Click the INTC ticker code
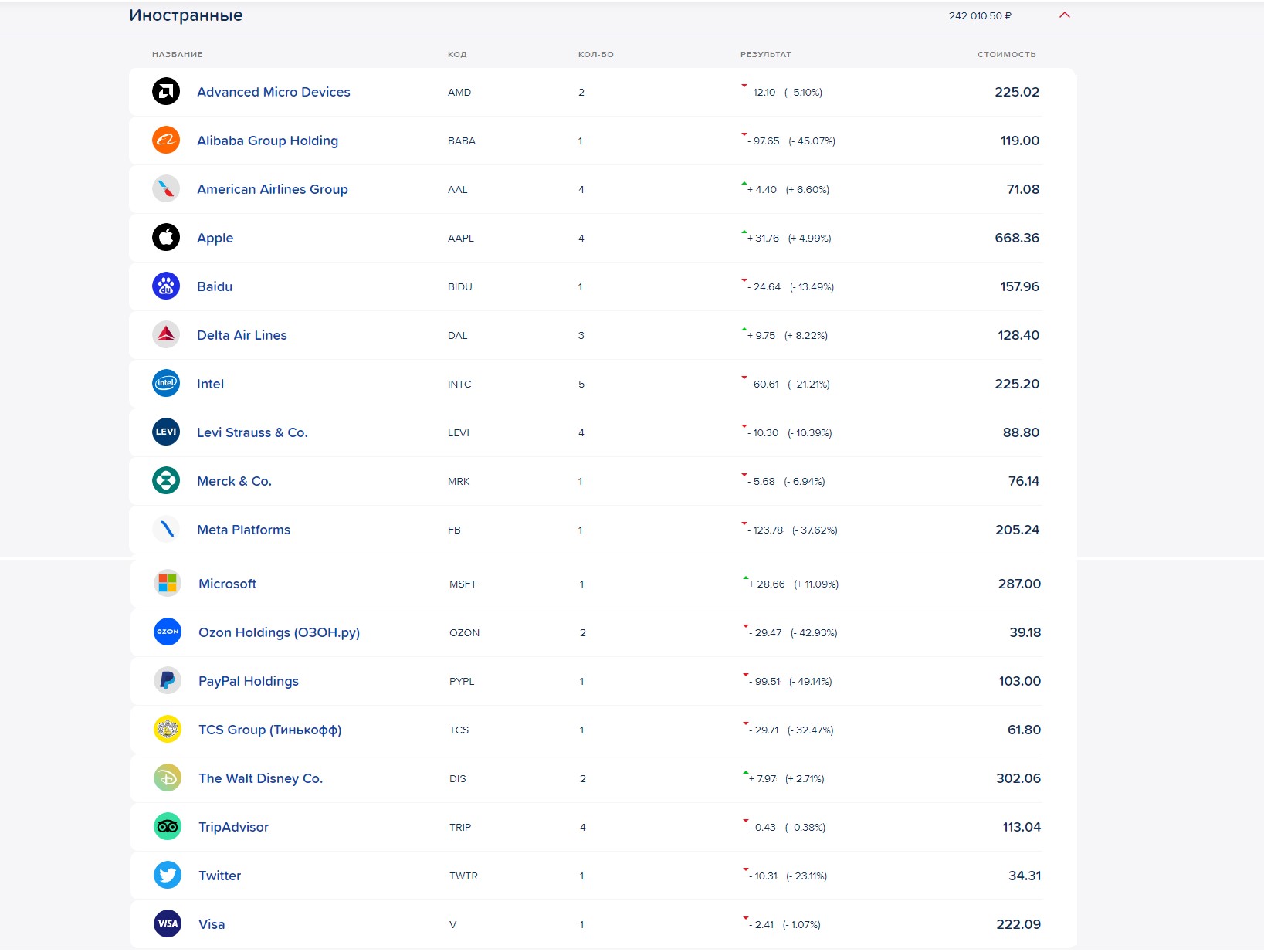This screenshot has height=952, width=1264. pyautogui.click(x=459, y=384)
